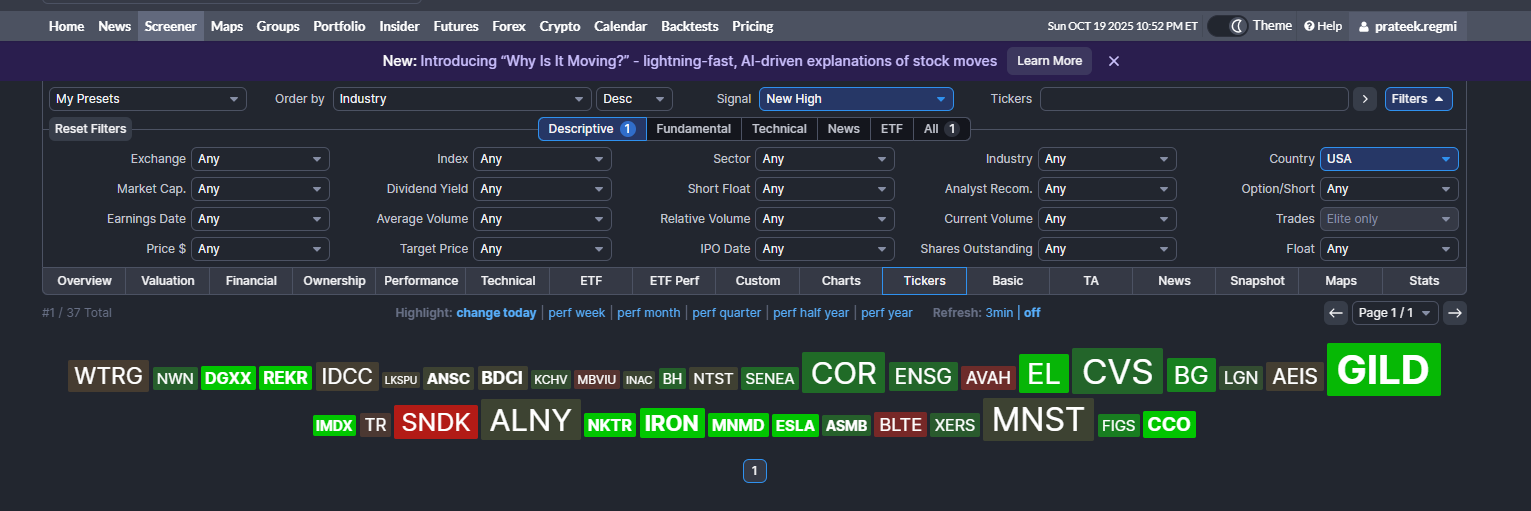
Task: Click the GILD ticker tile
Action: point(1384,370)
